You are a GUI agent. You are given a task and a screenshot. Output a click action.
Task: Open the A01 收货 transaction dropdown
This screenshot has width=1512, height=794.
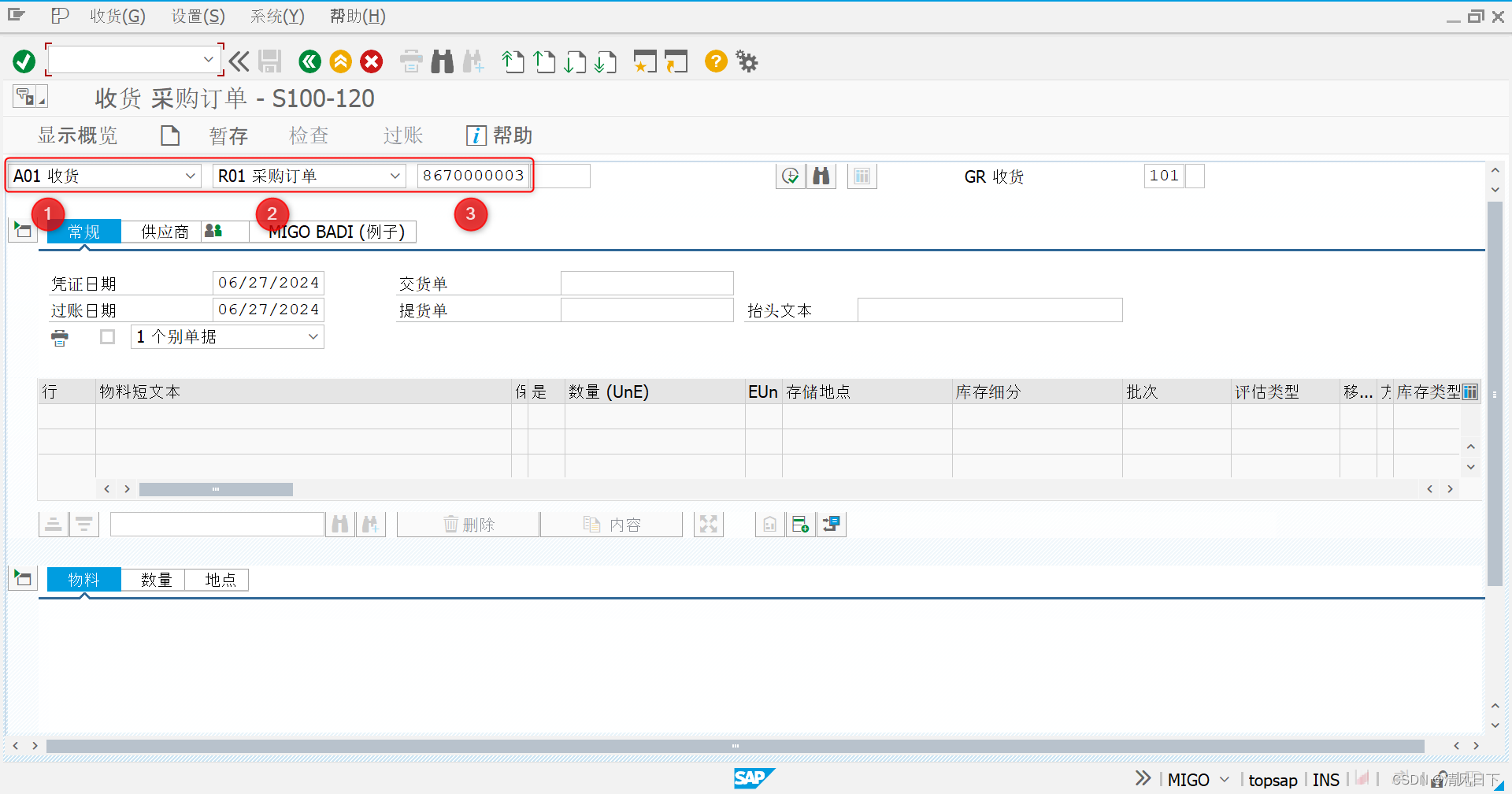[191, 176]
